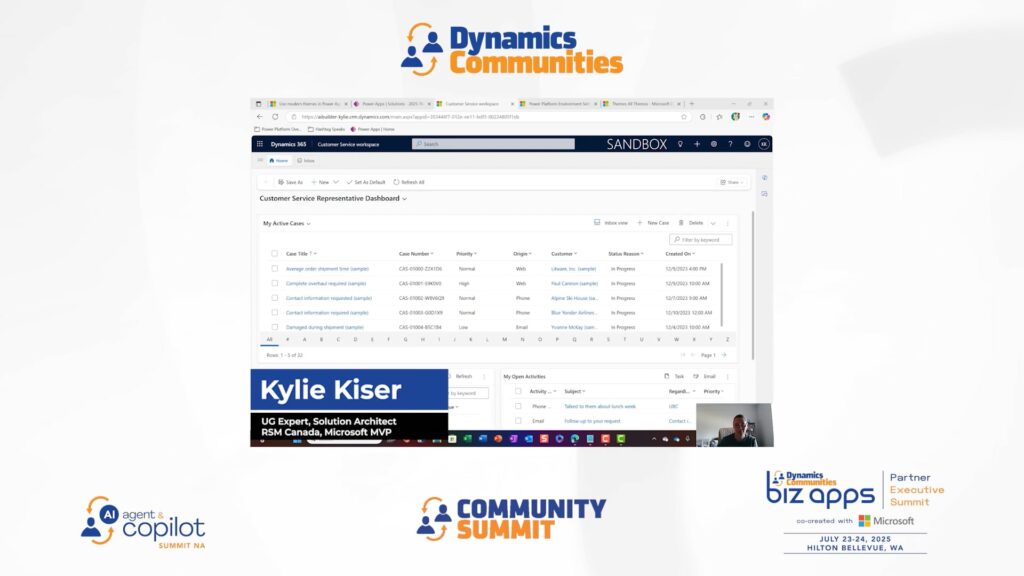
Task: Check the 'Damaged during shipment' case row
Action: tap(274, 327)
